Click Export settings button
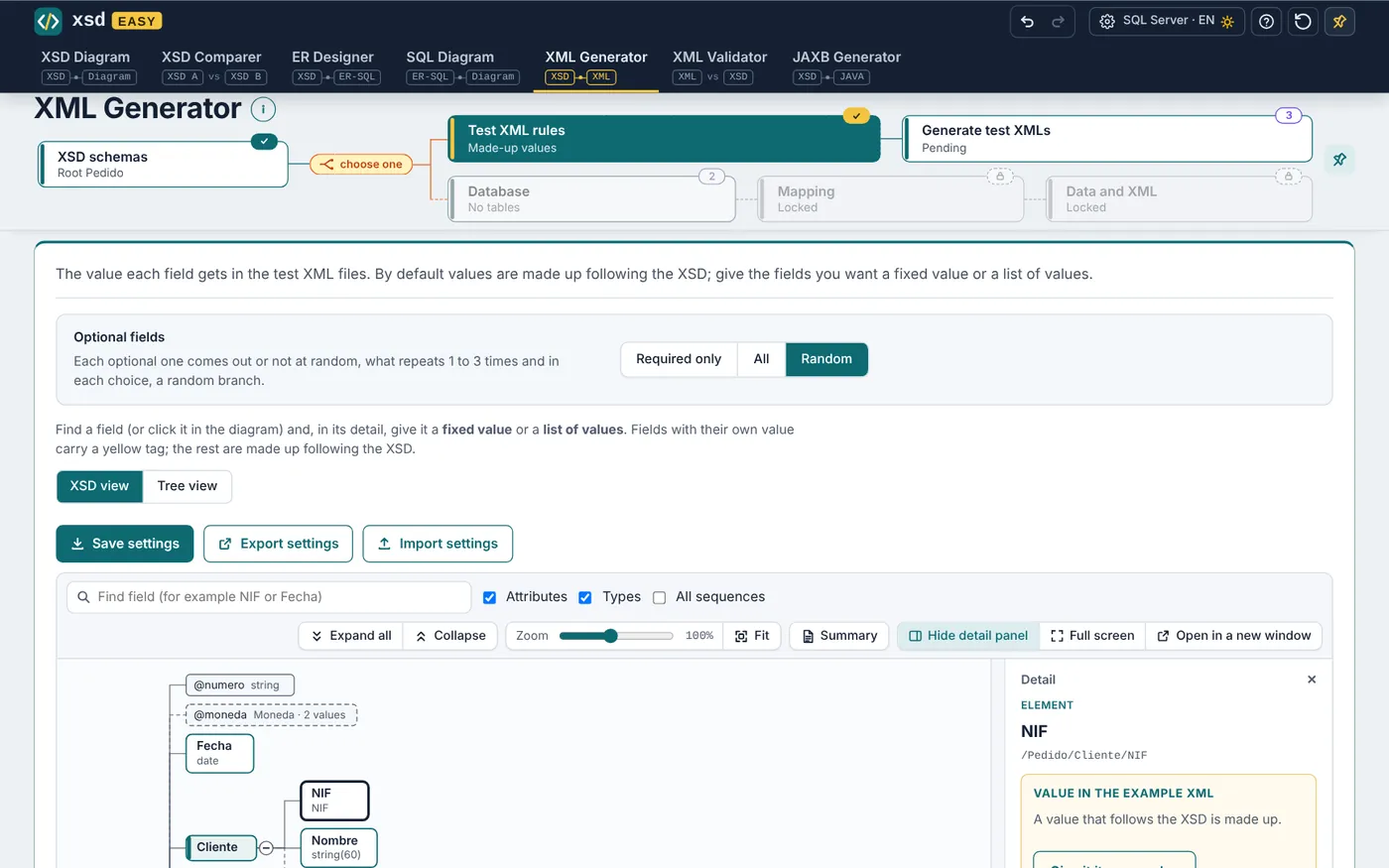1389x868 pixels. (278, 544)
